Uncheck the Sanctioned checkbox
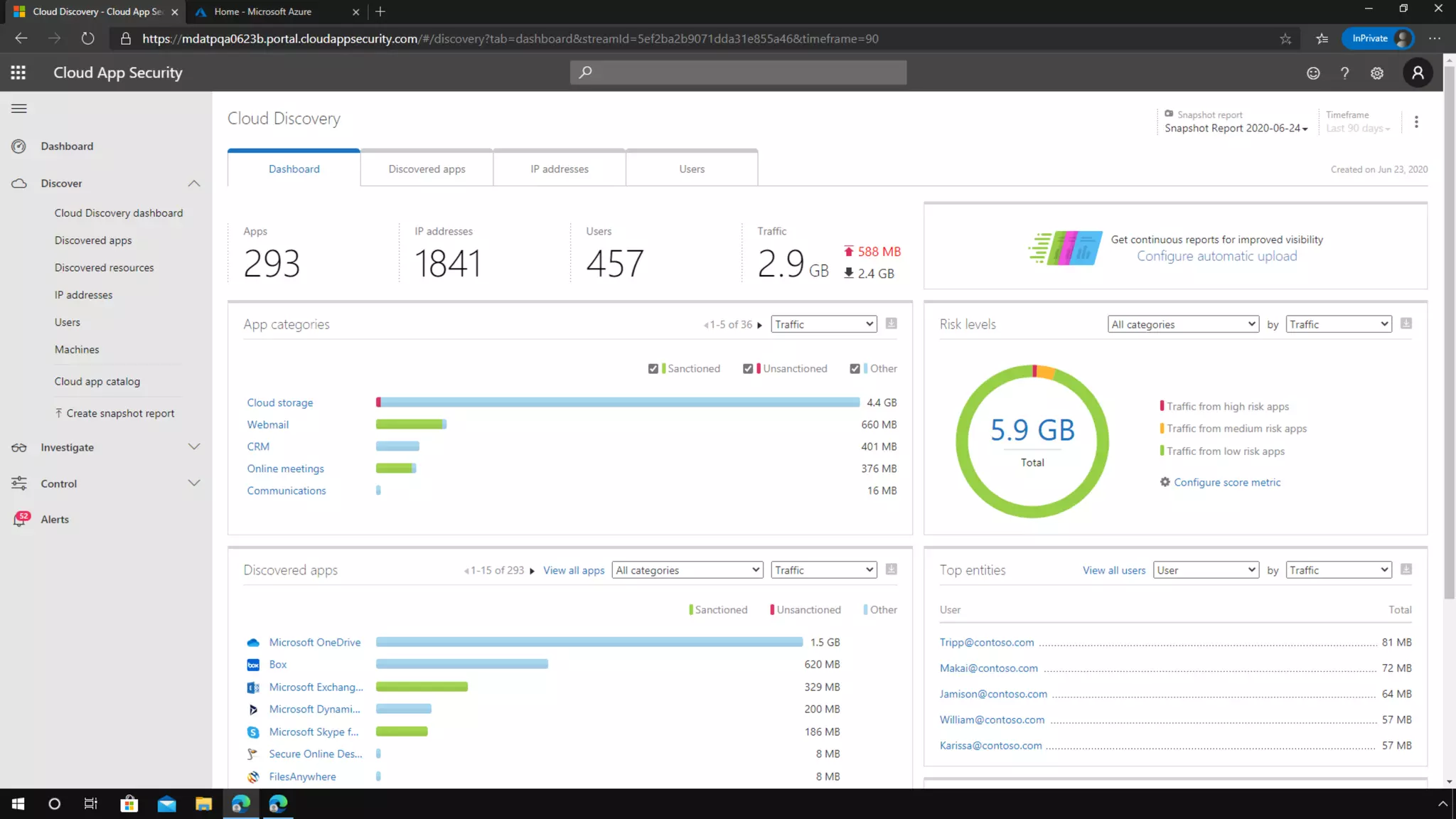This screenshot has height=819, width=1456. click(x=653, y=368)
